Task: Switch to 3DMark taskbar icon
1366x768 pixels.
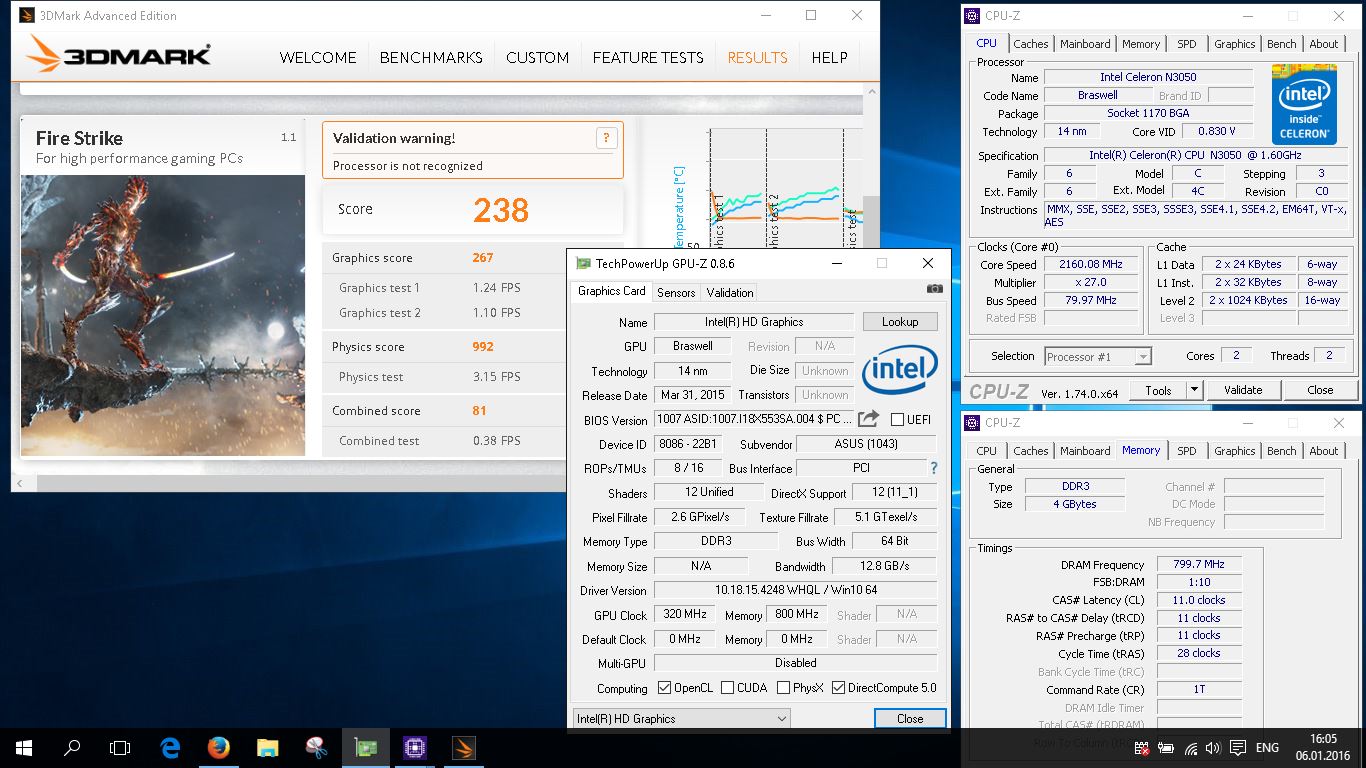Action: [x=463, y=747]
